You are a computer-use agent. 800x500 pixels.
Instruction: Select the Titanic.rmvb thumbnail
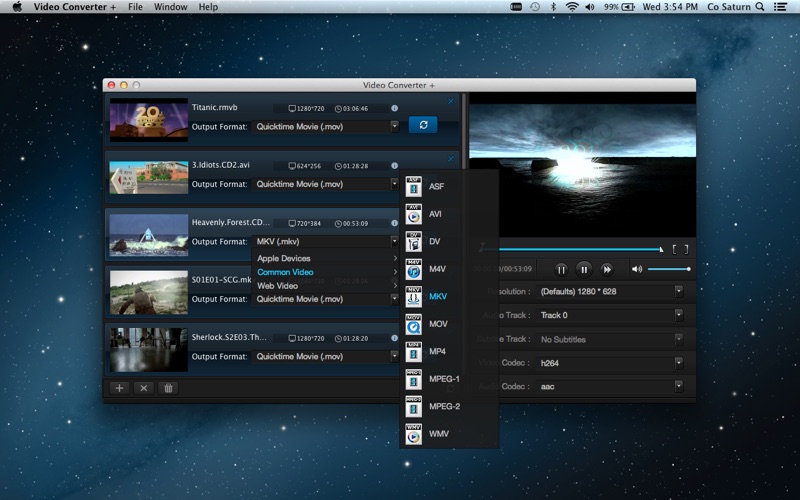[149, 120]
